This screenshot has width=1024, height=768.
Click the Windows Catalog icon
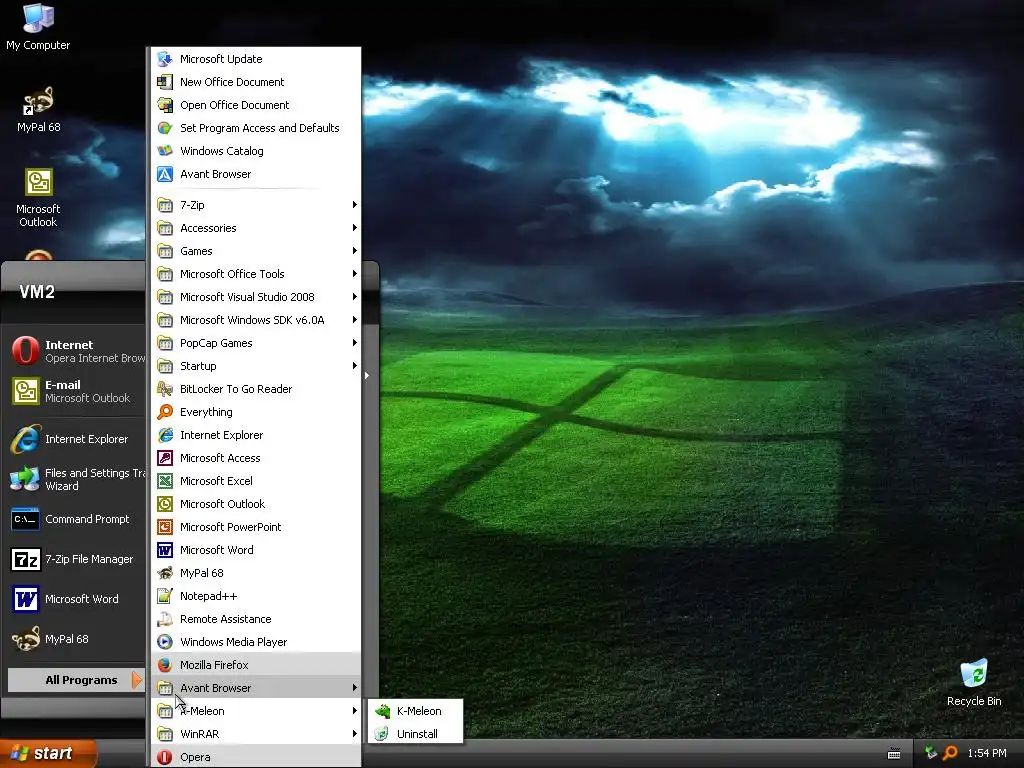[165, 151]
